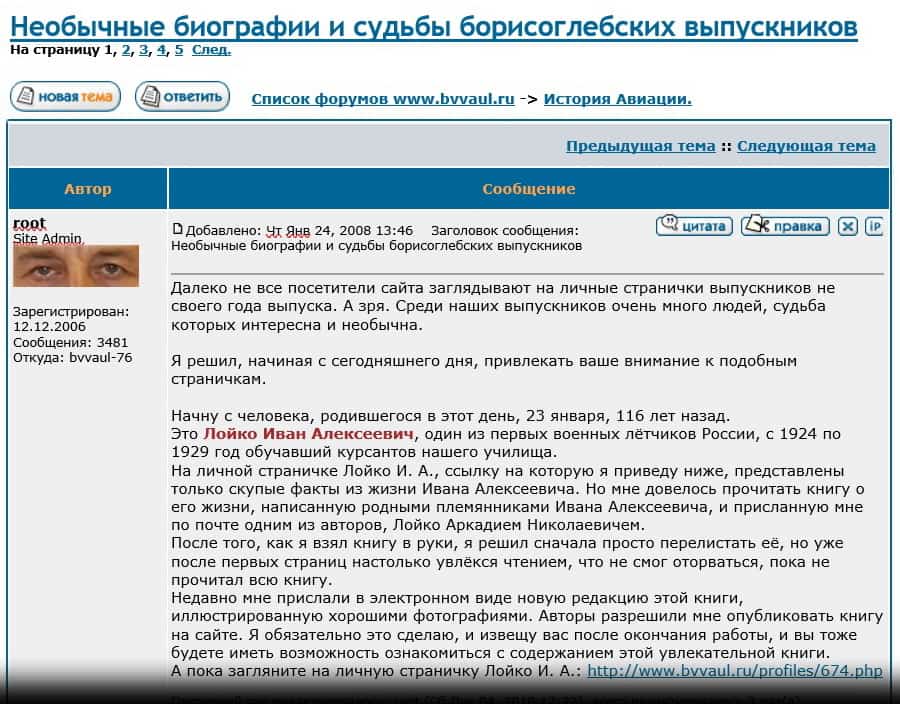Open the topic title heading link
Image resolution: width=900 pixels, height=704 pixels.
(x=434, y=26)
